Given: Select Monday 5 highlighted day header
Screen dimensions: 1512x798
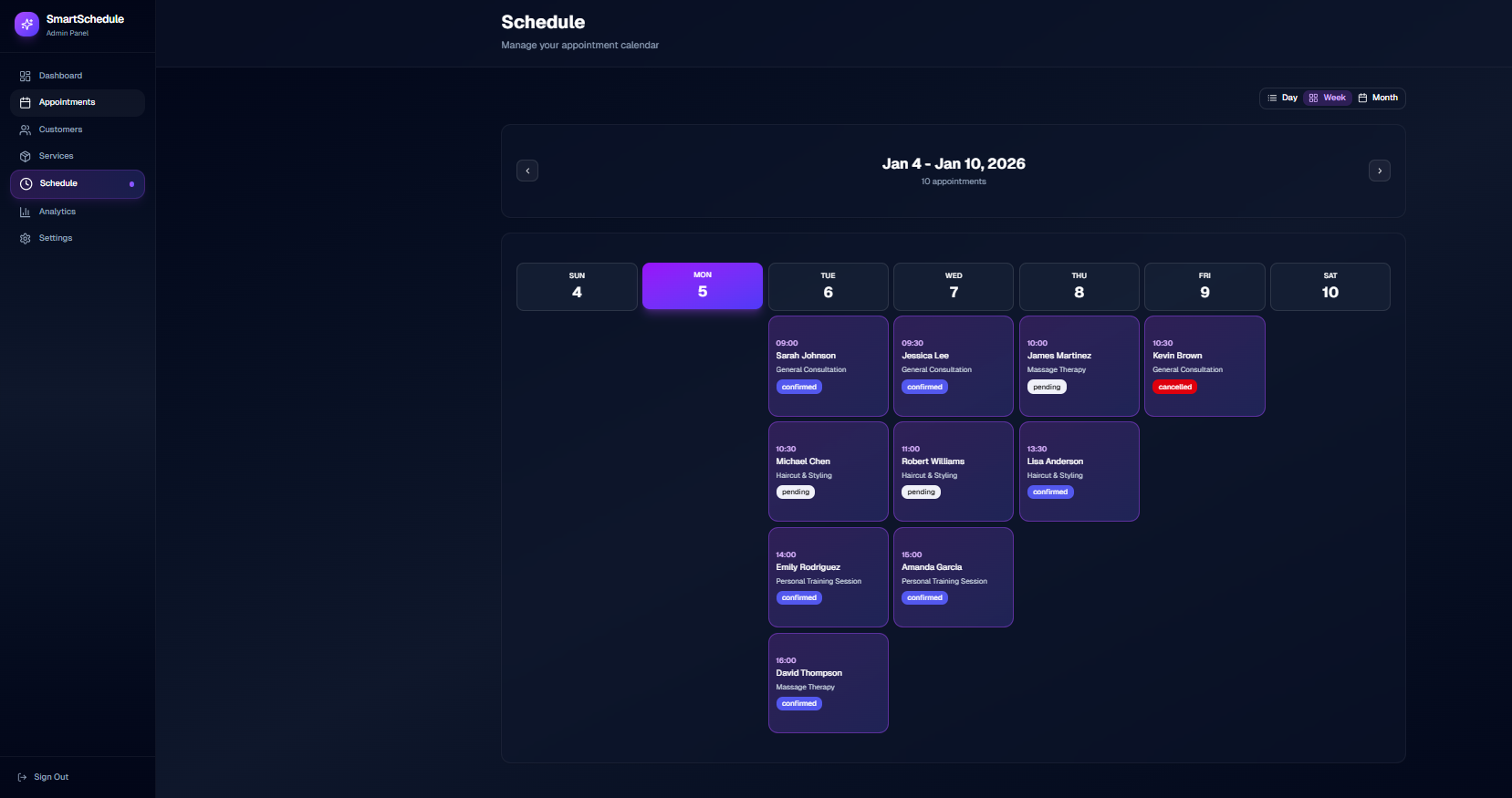Looking at the screenshot, I should pyautogui.click(x=703, y=285).
